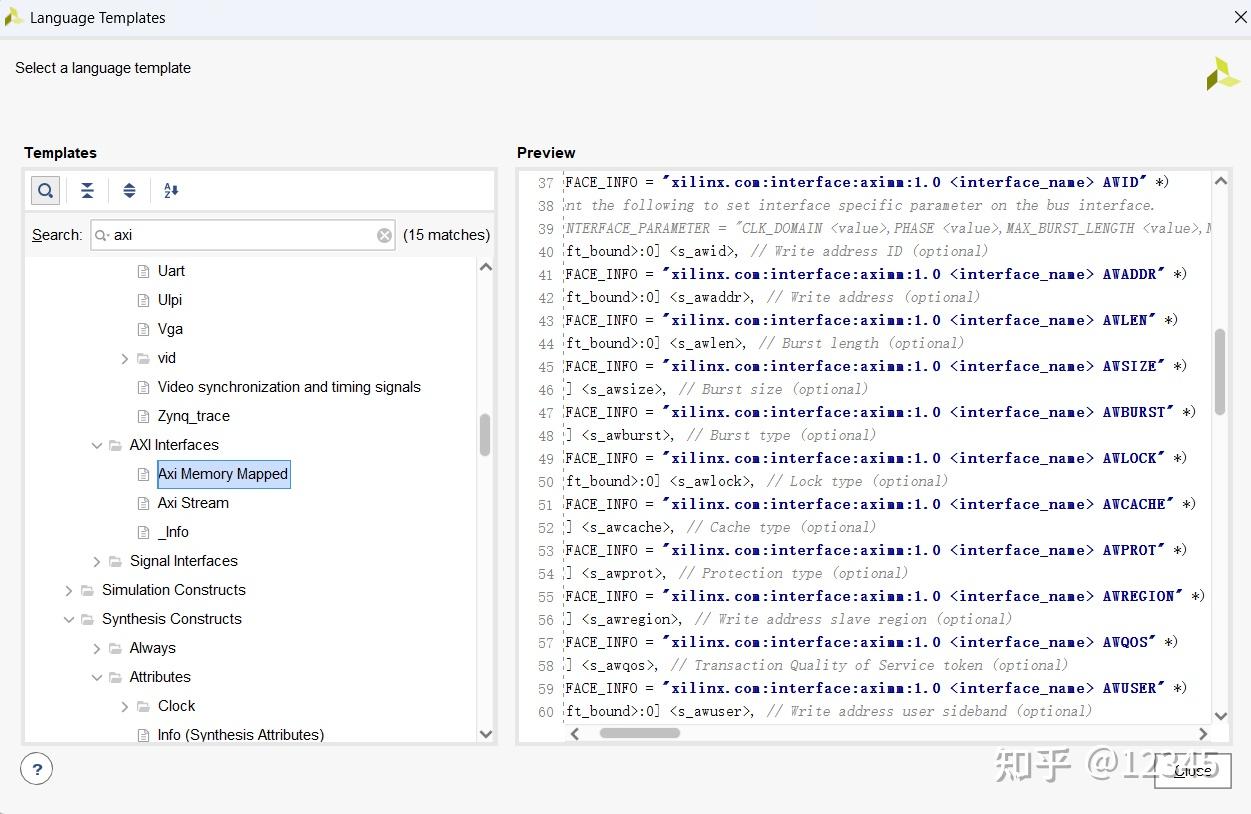Expand the vid folder

pyautogui.click(x=125, y=358)
